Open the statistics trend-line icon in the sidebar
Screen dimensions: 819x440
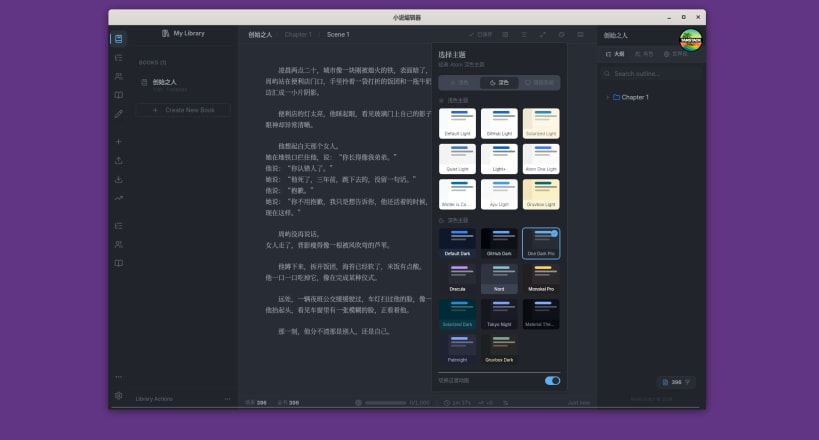(119, 198)
